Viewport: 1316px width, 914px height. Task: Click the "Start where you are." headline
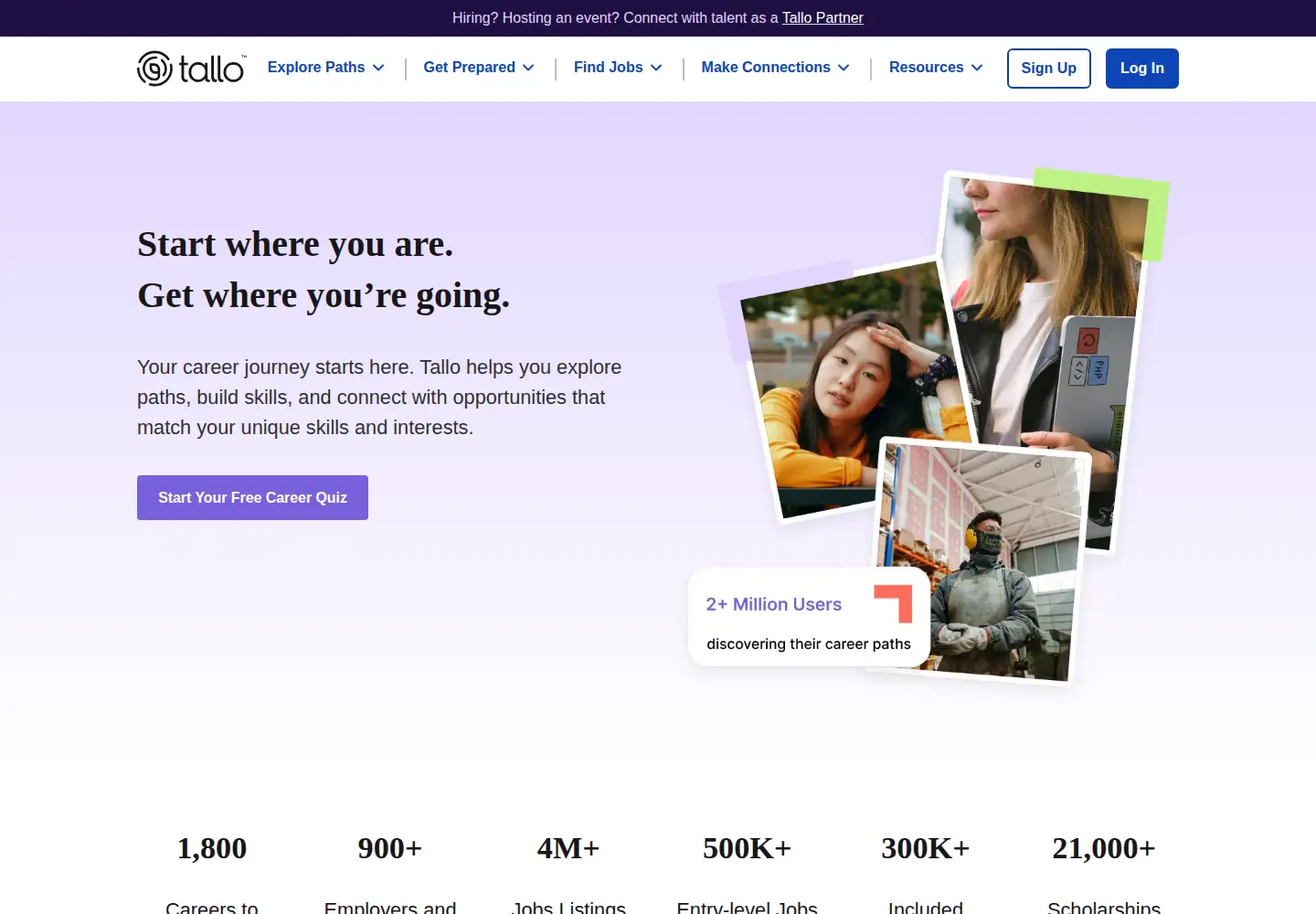point(295,244)
